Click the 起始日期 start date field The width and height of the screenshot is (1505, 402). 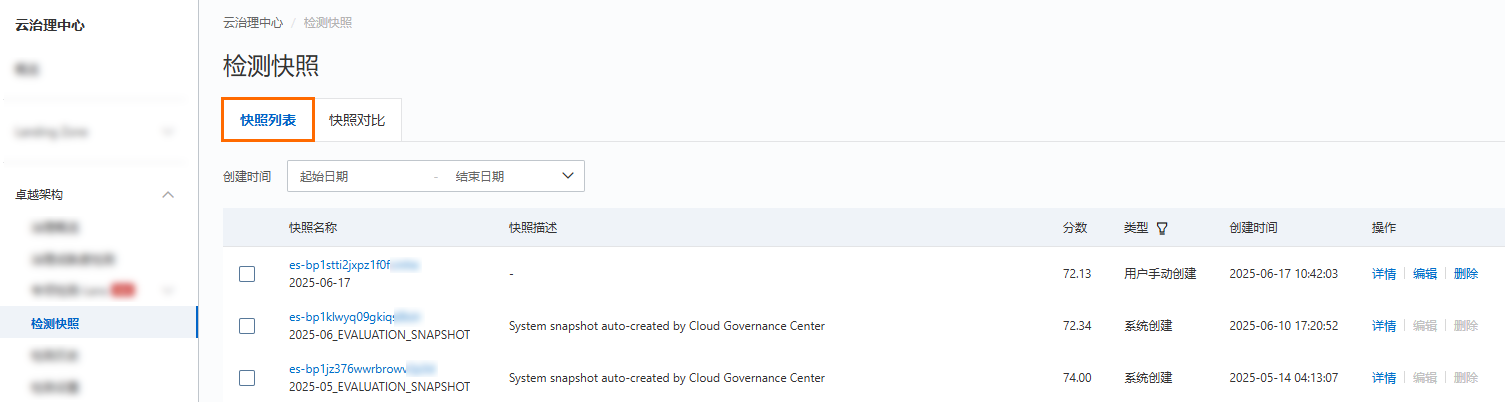click(x=360, y=176)
